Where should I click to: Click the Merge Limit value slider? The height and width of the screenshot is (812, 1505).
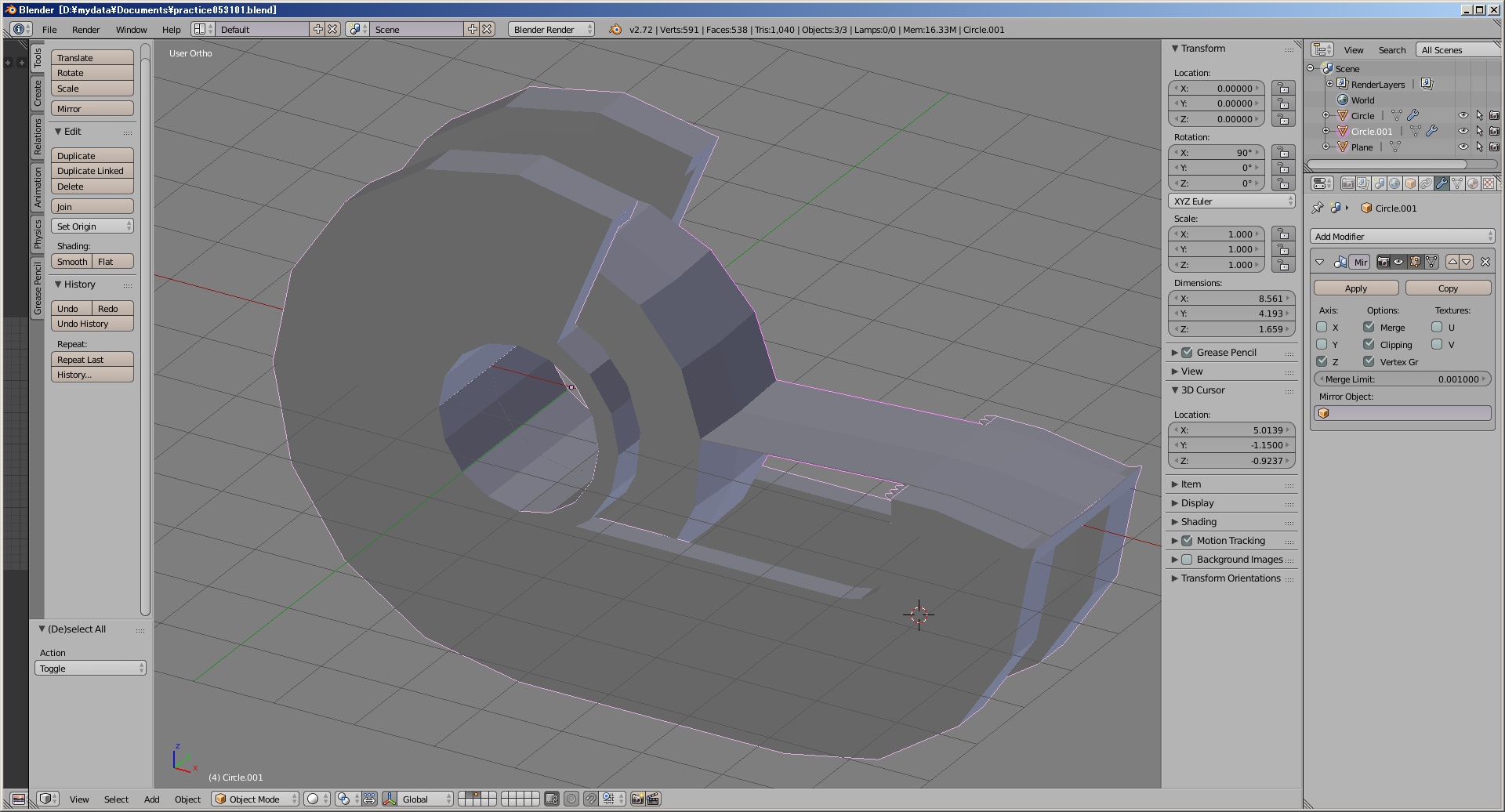[1402, 379]
